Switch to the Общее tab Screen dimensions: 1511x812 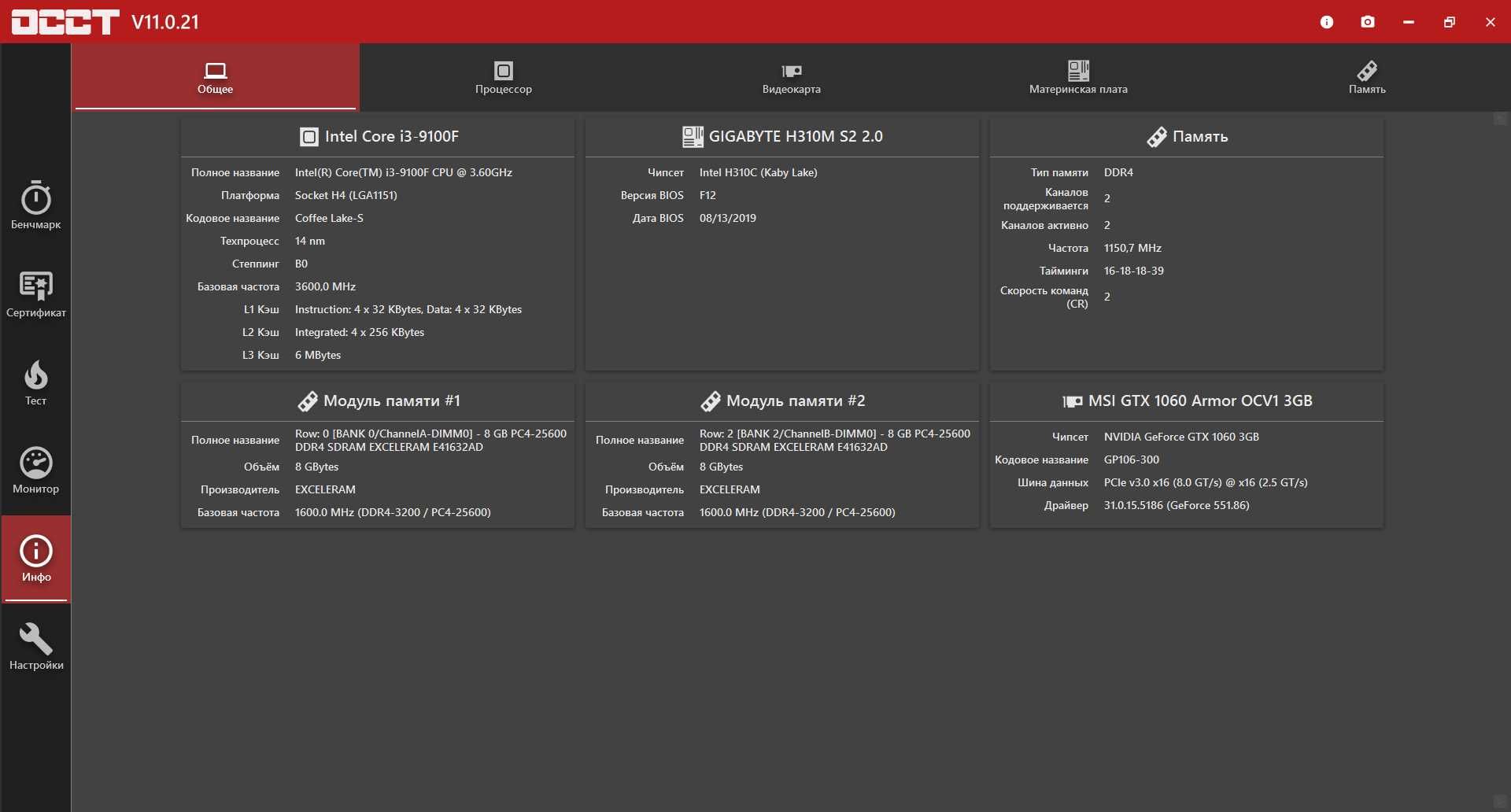coord(216,77)
